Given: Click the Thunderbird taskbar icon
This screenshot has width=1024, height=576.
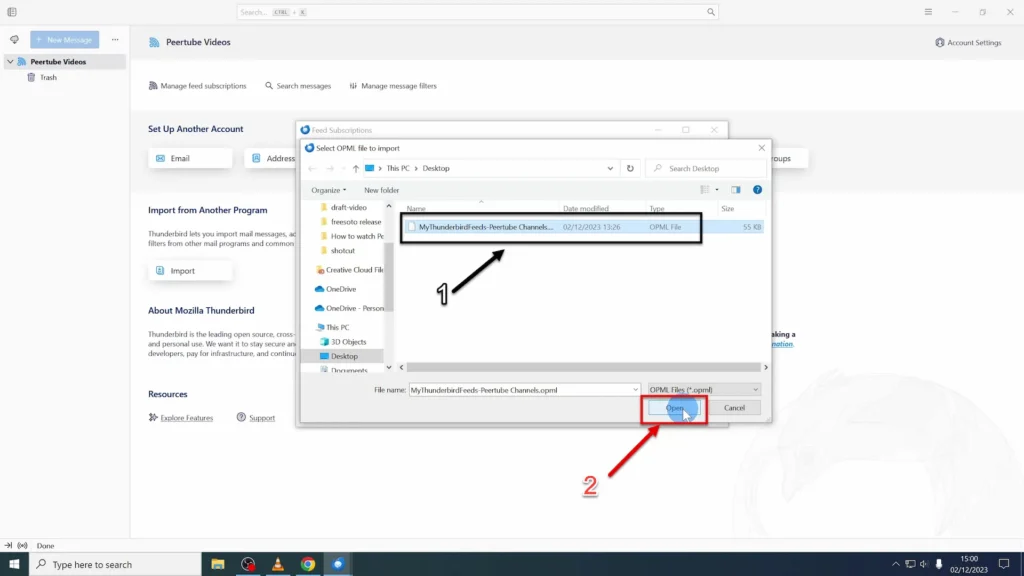Looking at the screenshot, I should click(338, 564).
